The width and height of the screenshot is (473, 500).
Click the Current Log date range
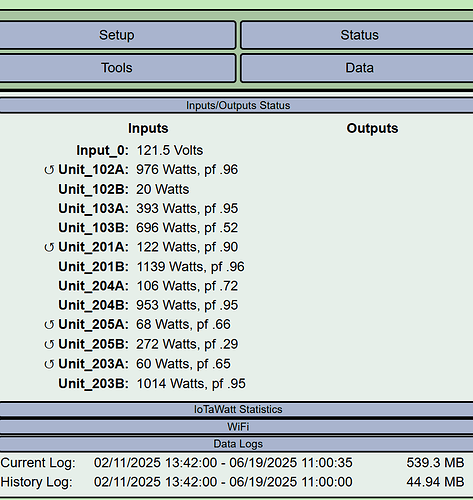click(223, 463)
